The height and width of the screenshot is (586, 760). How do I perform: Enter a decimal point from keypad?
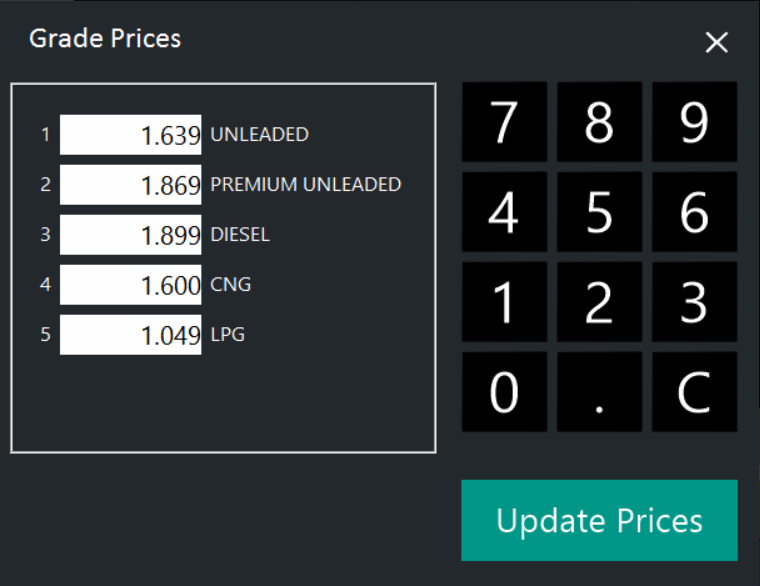(599, 392)
